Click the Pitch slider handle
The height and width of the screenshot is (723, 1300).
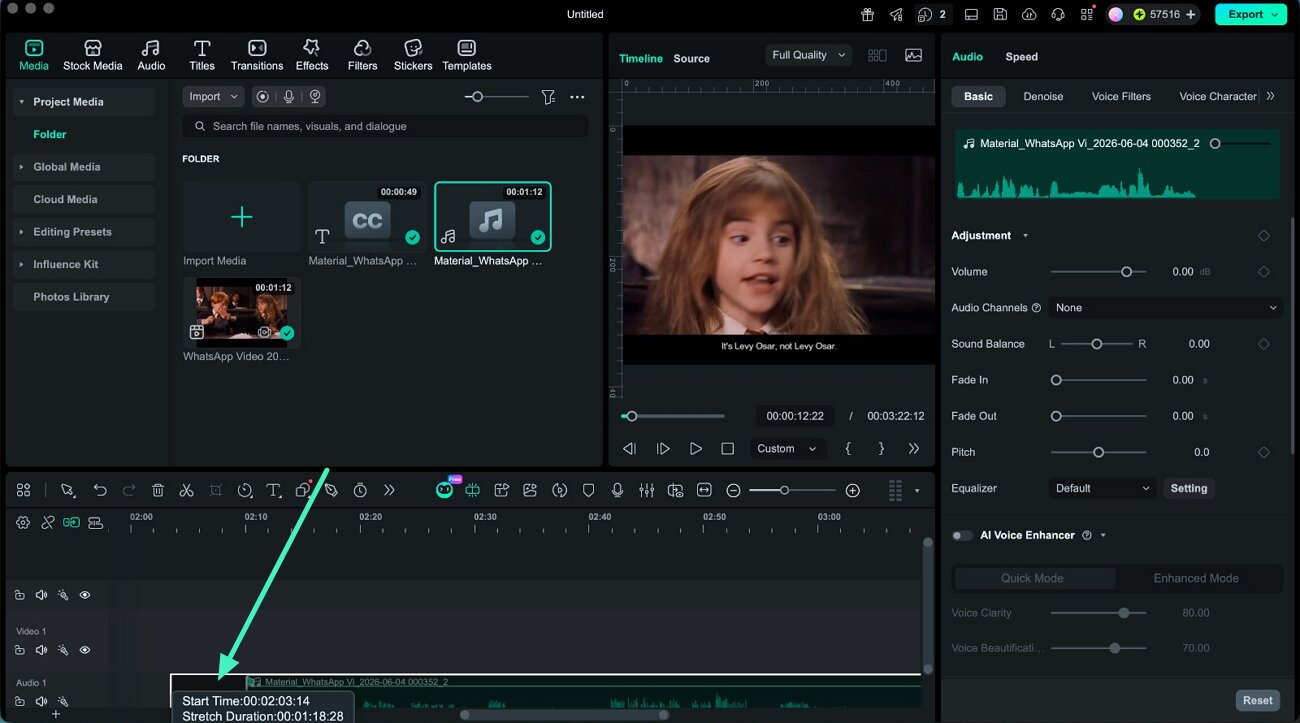click(1098, 452)
